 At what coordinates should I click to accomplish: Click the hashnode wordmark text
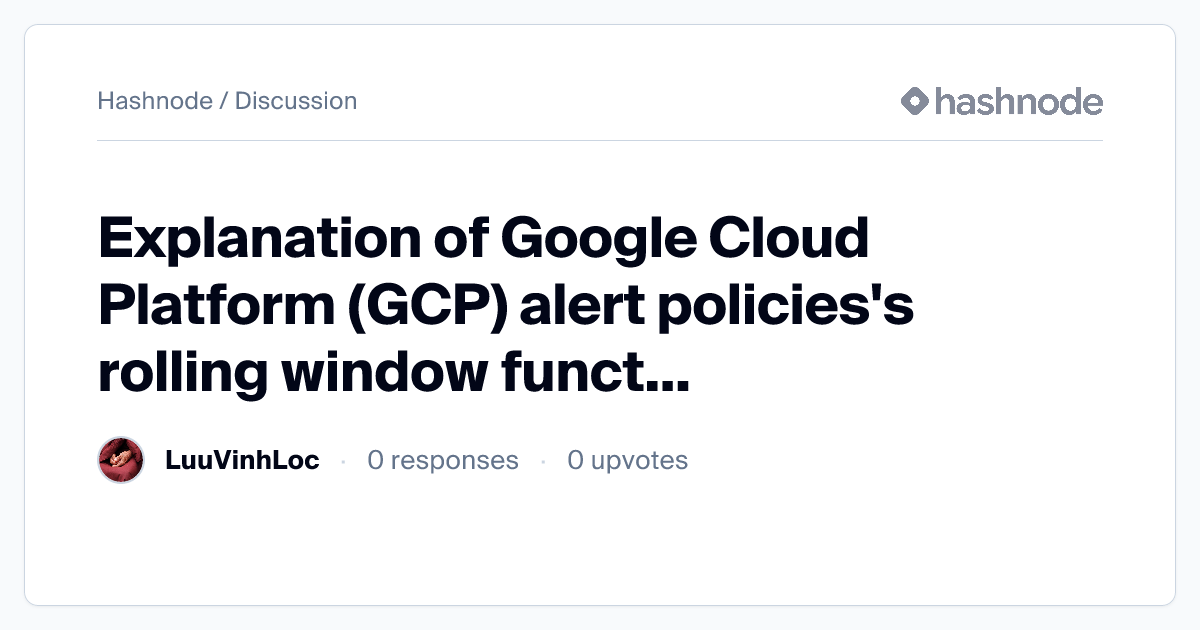(x=1019, y=101)
